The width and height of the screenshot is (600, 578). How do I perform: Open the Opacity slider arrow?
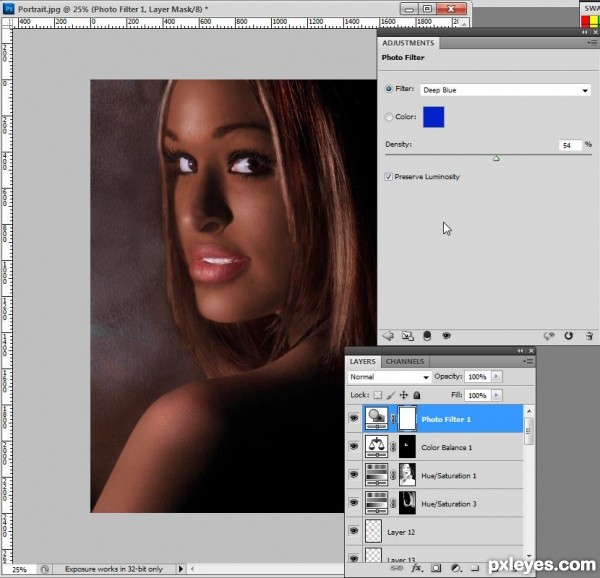point(496,376)
